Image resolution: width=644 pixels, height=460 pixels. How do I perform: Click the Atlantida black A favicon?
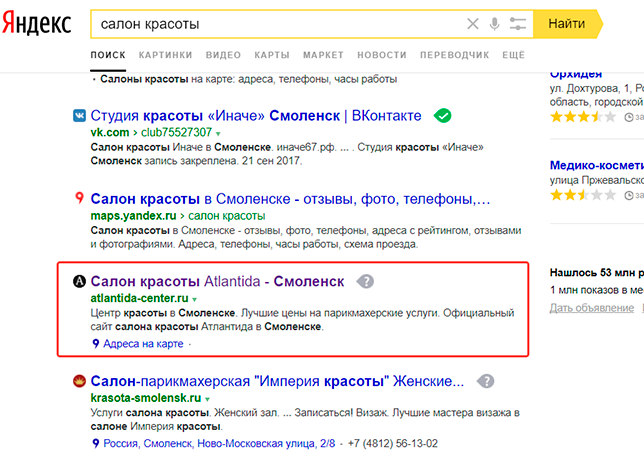(79, 281)
